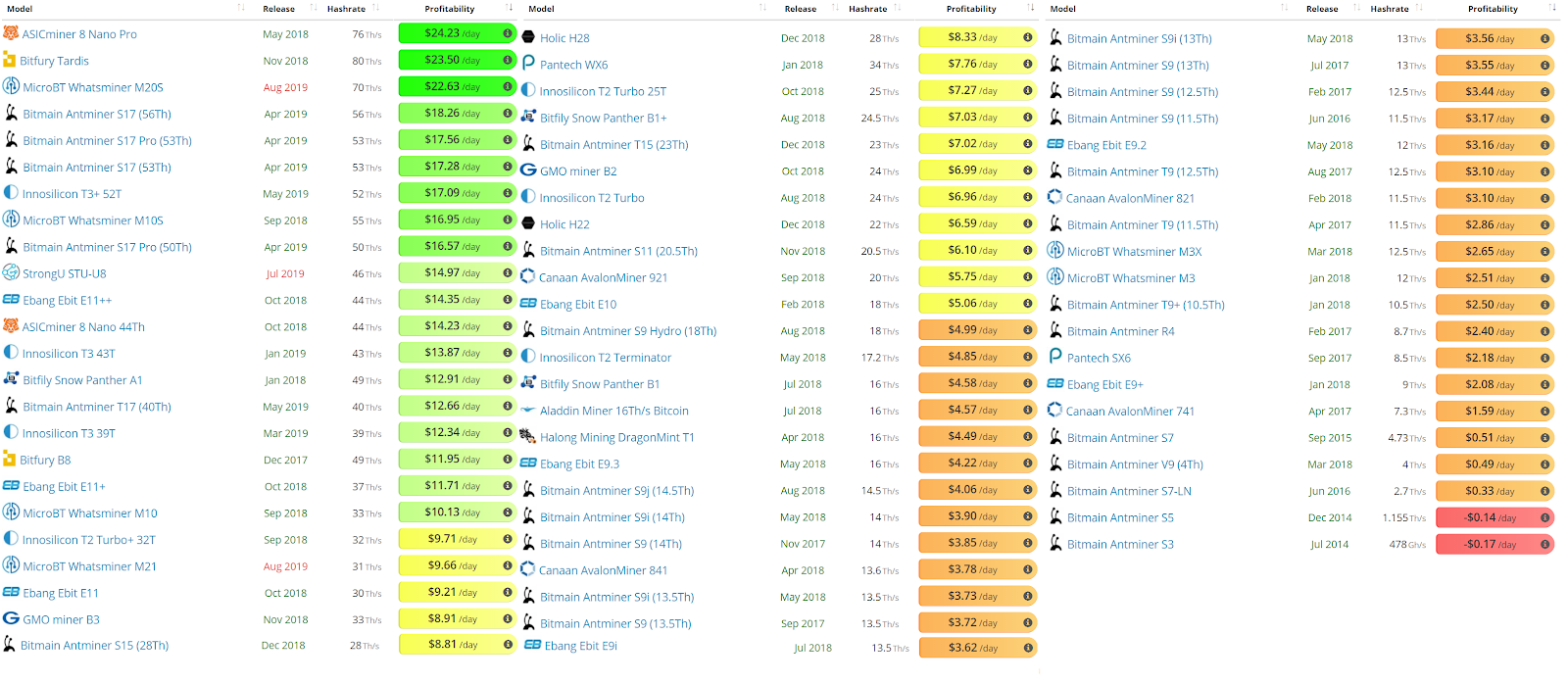The height and width of the screenshot is (684, 1568).
Task: Open the Ebang Ebit E9i link
Action: coord(581,646)
